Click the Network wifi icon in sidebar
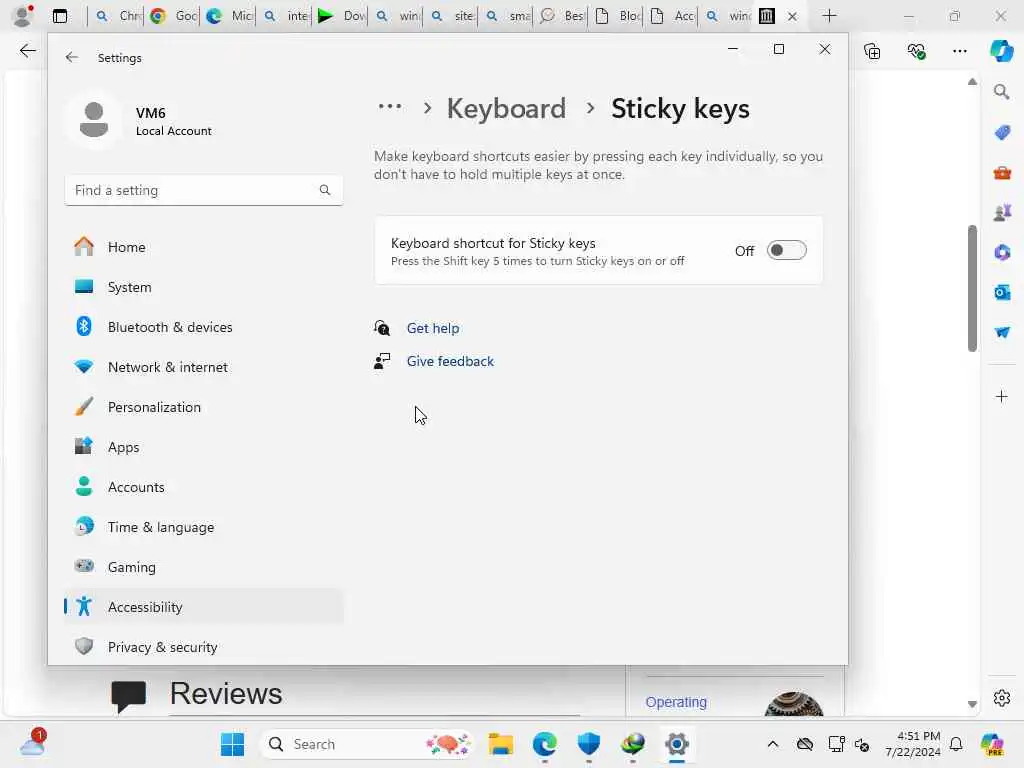1024x768 pixels. point(84,366)
